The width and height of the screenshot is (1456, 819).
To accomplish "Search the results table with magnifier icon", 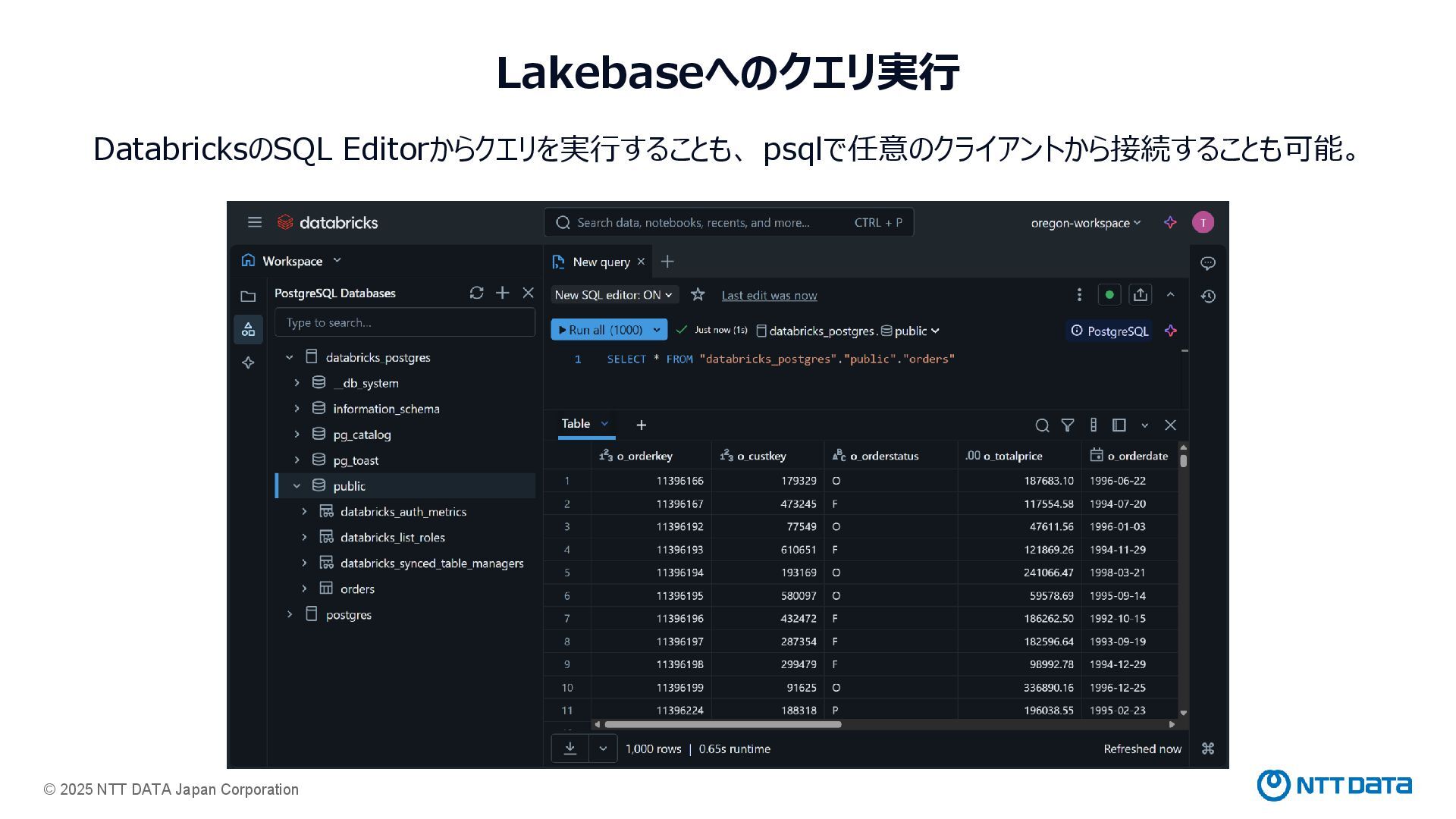I will point(1042,425).
